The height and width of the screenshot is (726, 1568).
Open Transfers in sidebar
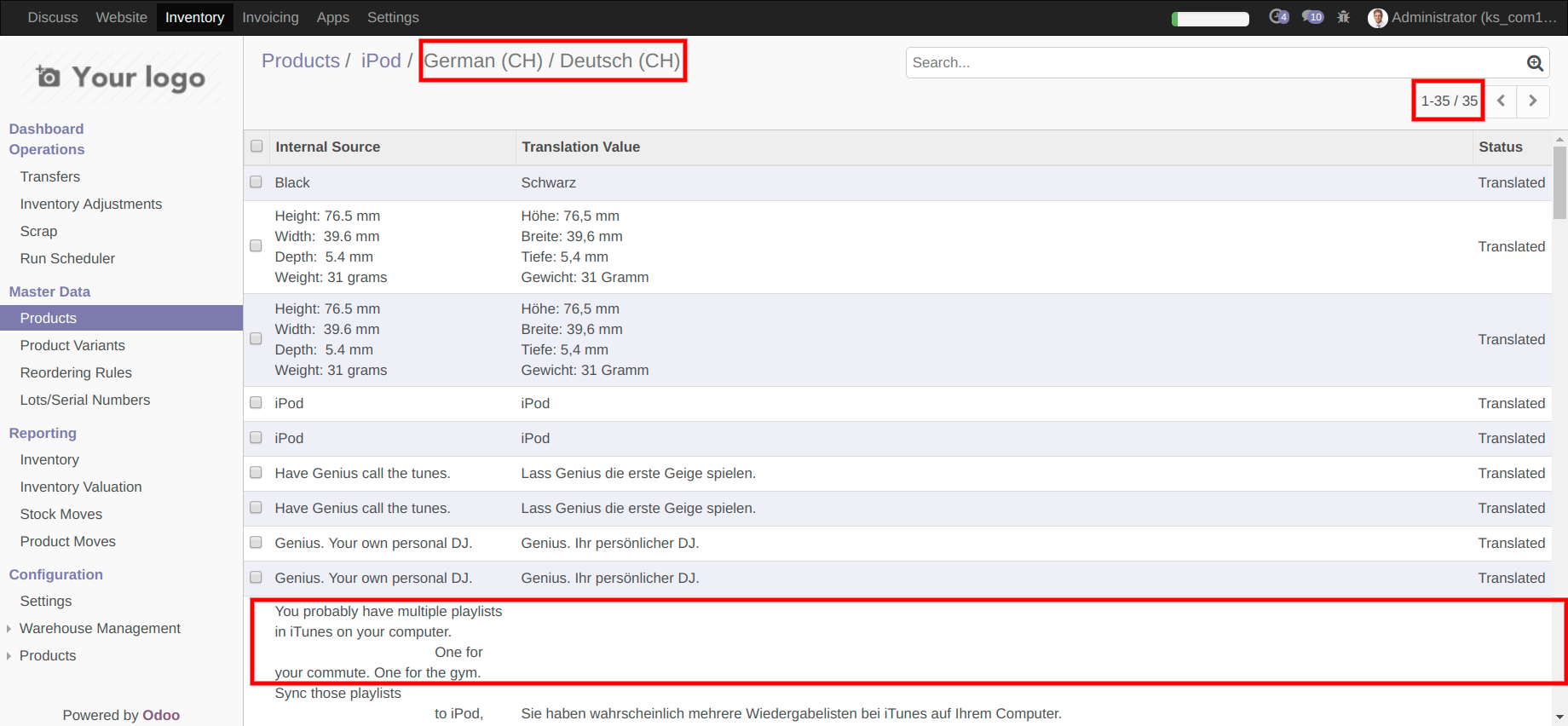50,176
